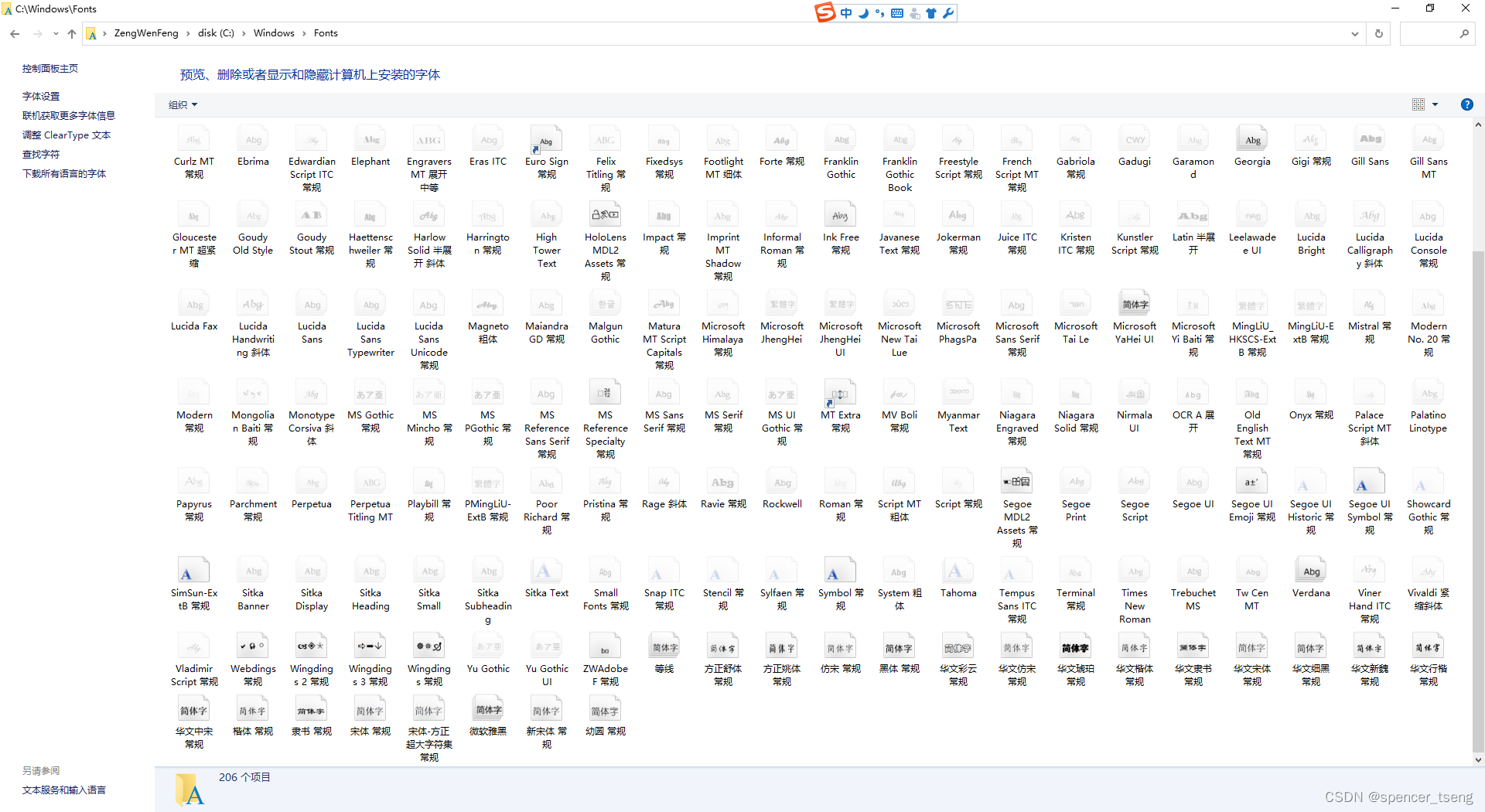Click the search fonts input box

click(x=1436, y=33)
